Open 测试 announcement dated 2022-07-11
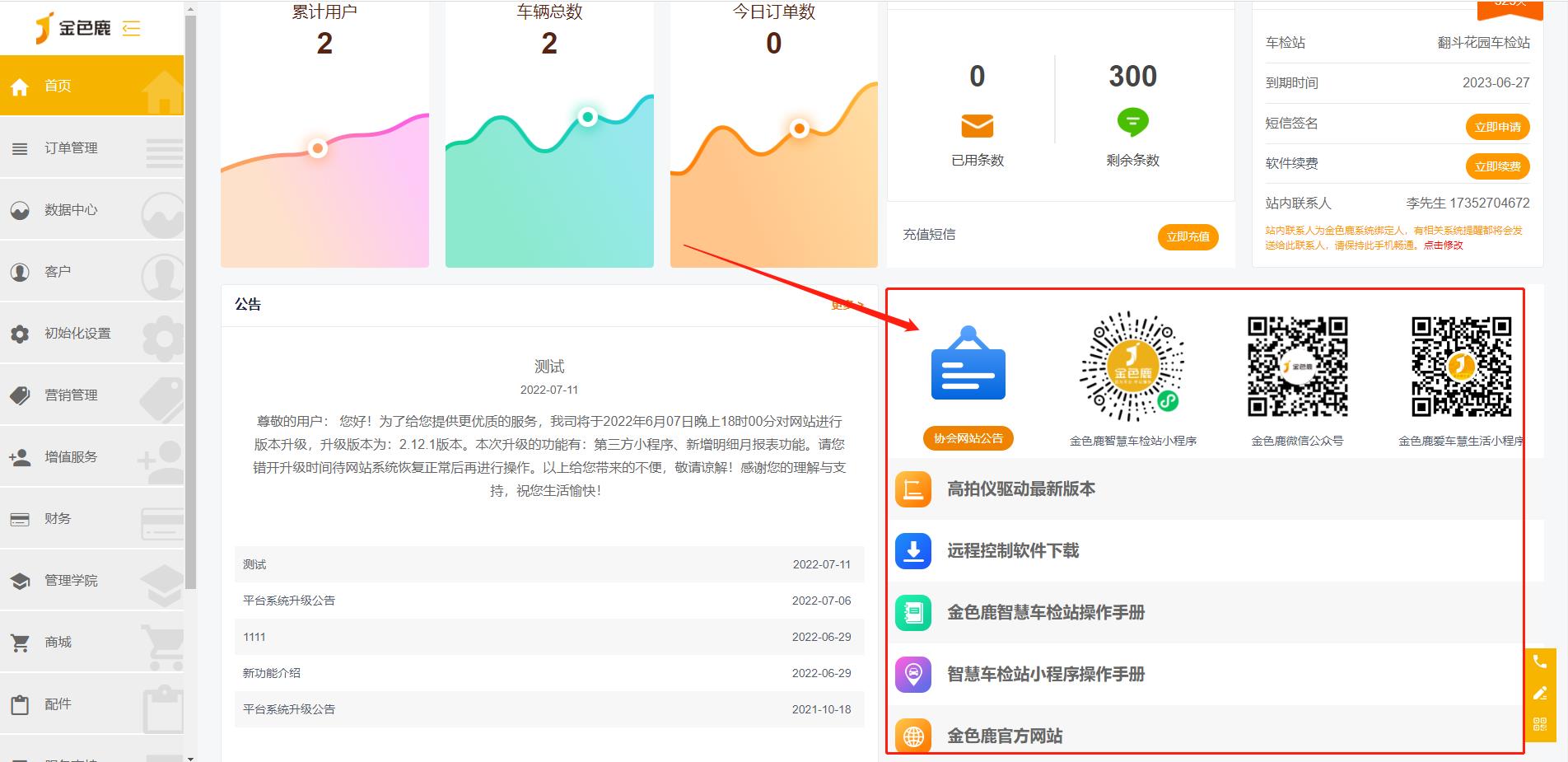This screenshot has width=1568, height=762. click(549, 564)
